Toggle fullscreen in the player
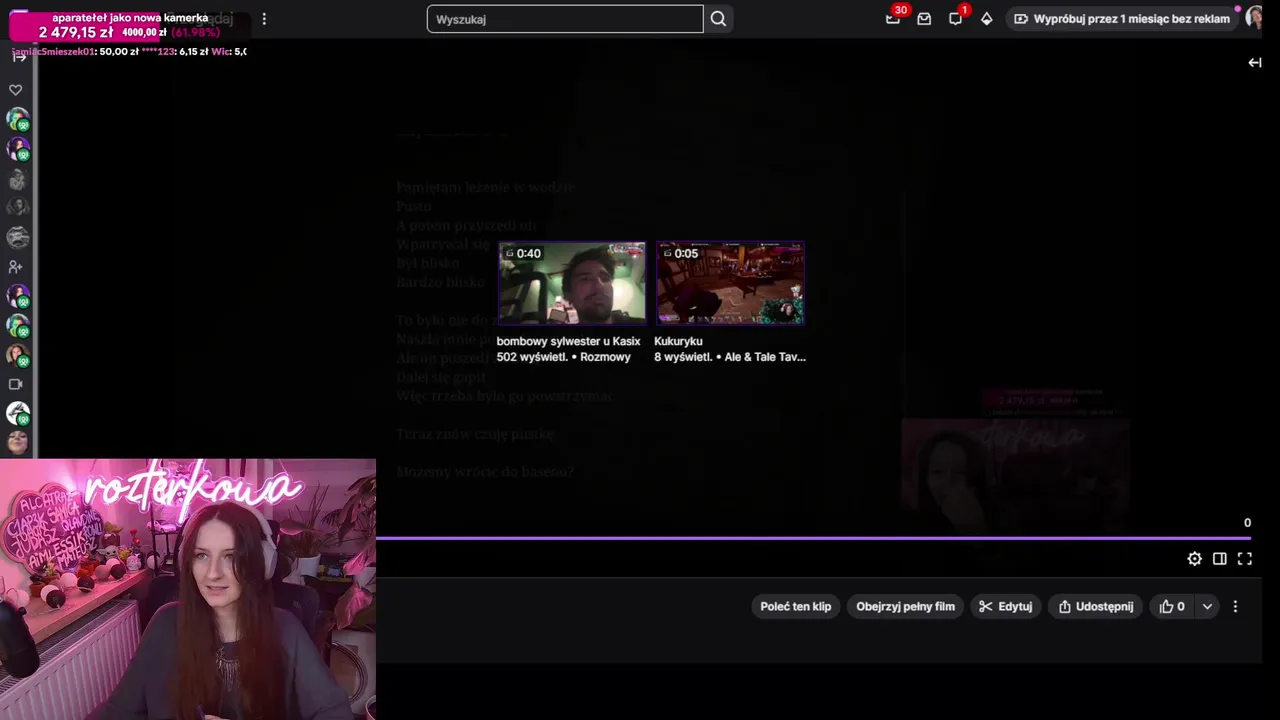Viewport: 1280px width, 720px height. tap(1245, 559)
